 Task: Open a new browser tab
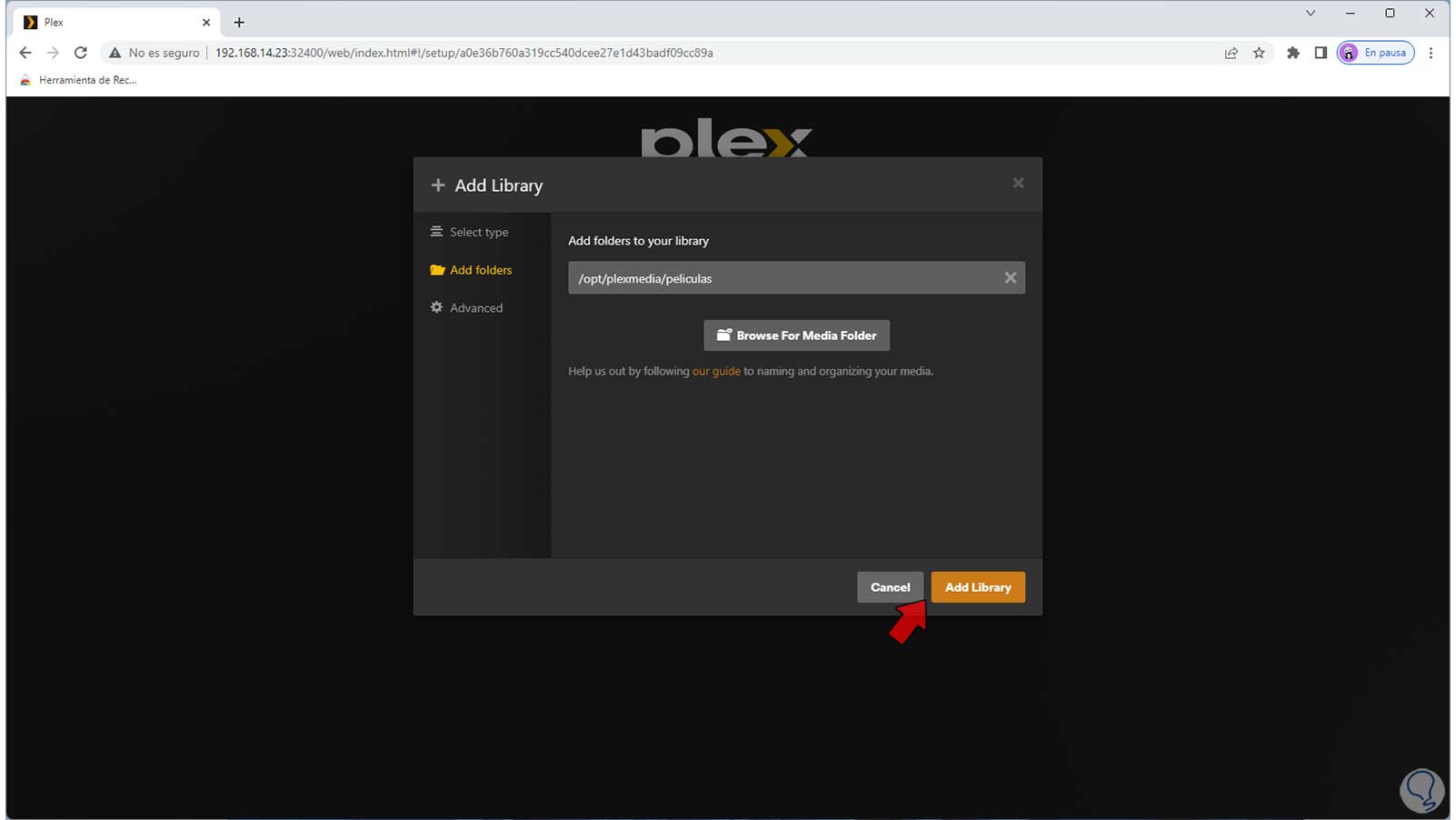[x=239, y=23]
